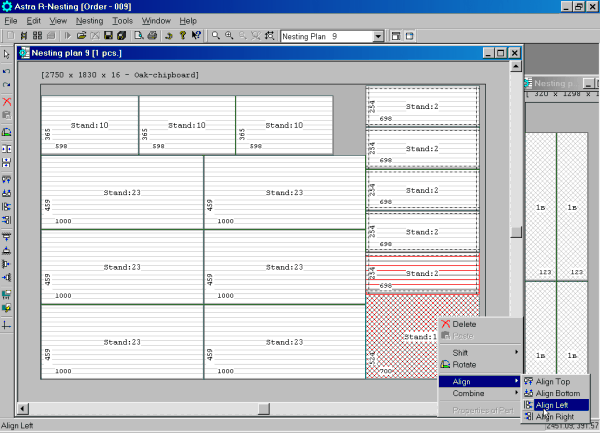Select Delete in the context menu

click(464, 324)
